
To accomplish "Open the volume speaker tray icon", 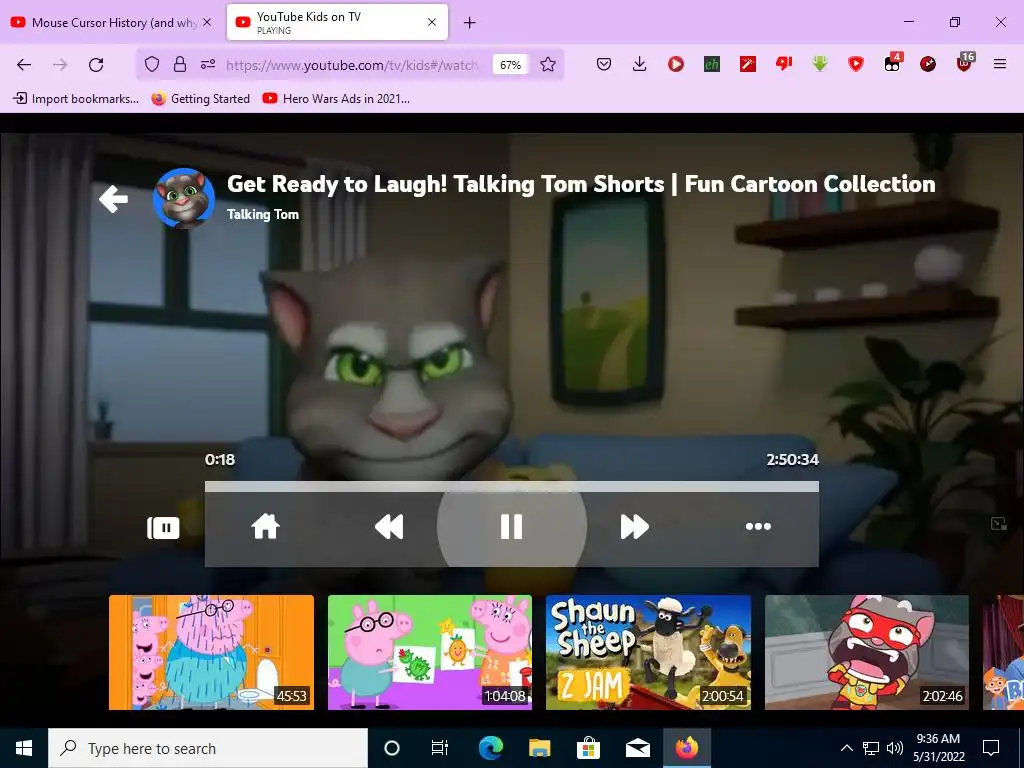I will tap(895, 748).
